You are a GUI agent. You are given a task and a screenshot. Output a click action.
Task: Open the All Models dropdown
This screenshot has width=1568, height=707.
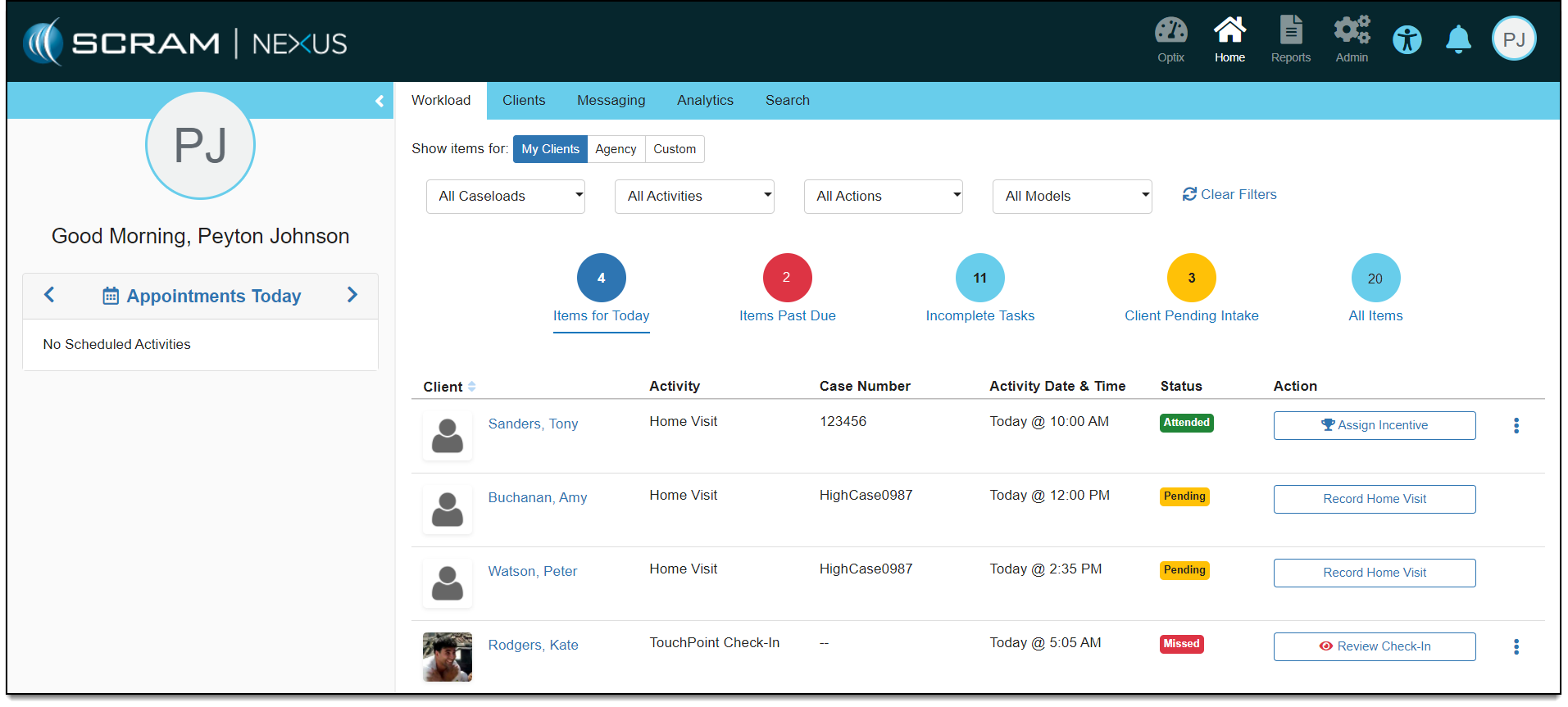pos(1071,197)
